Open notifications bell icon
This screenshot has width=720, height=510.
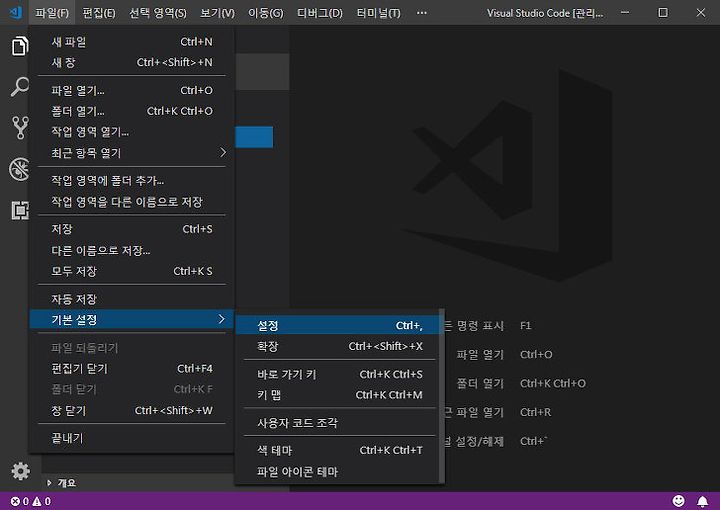[x=703, y=501]
